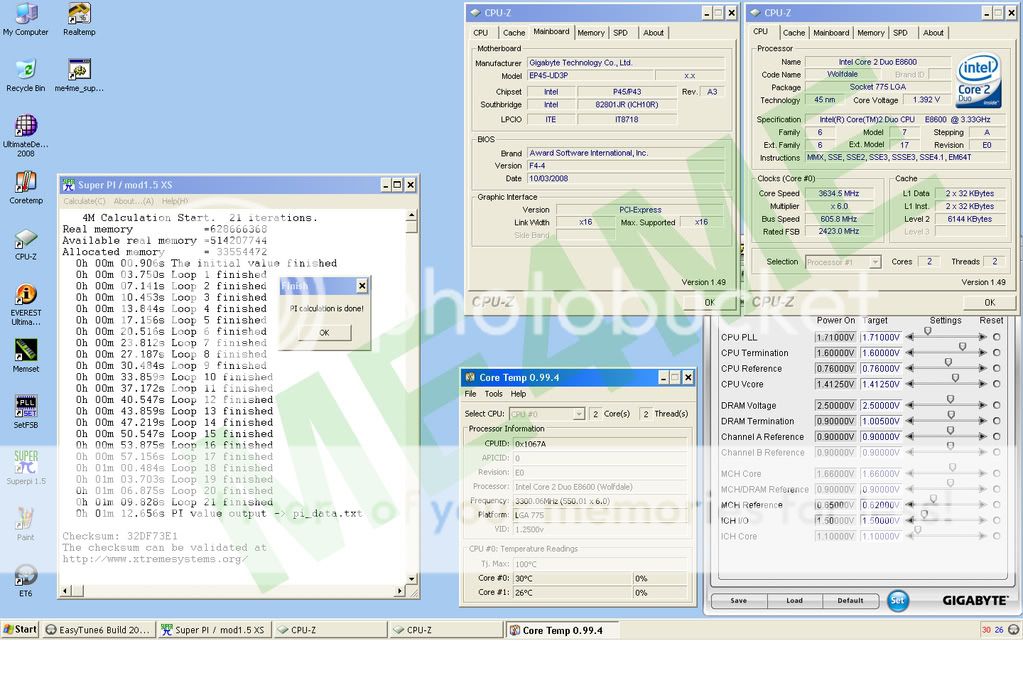Screen dimensions: 1023x678
Task: Decrease CPU PLL voltage with left arrow
Action: point(909,337)
